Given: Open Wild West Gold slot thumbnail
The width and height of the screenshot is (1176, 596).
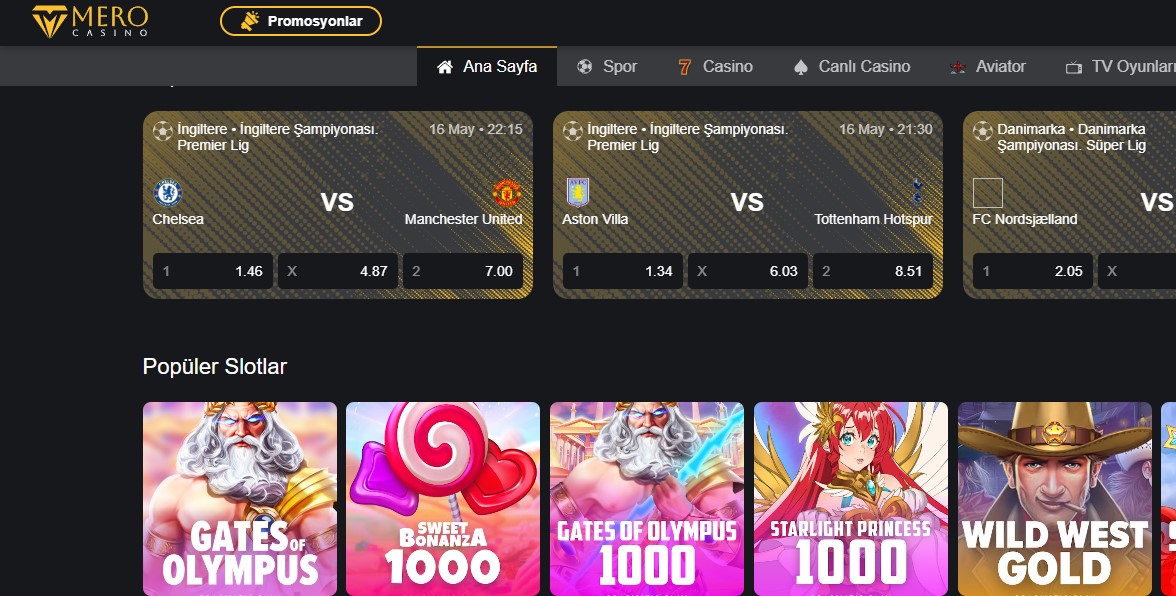Looking at the screenshot, I should pyautogui.click(x=1055, y=499).
